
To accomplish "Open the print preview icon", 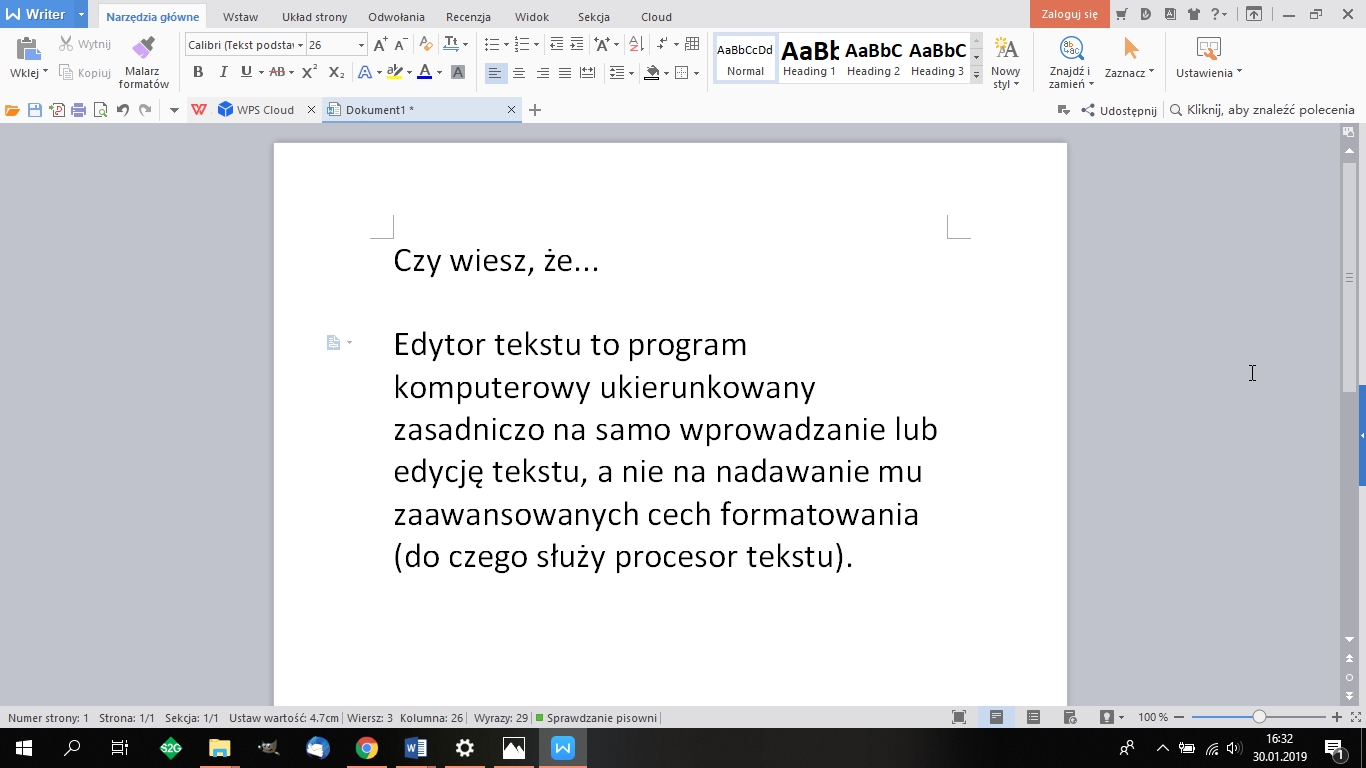I will coord(99,110).
